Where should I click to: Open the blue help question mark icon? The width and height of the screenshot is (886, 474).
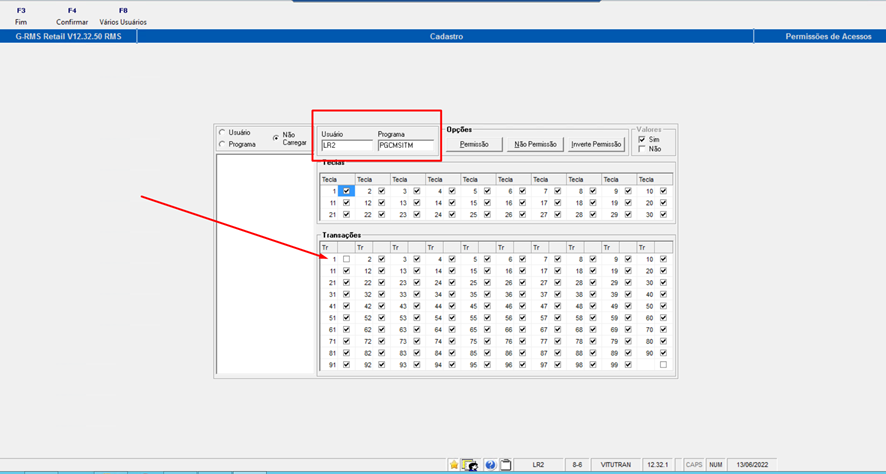point(490,464)
